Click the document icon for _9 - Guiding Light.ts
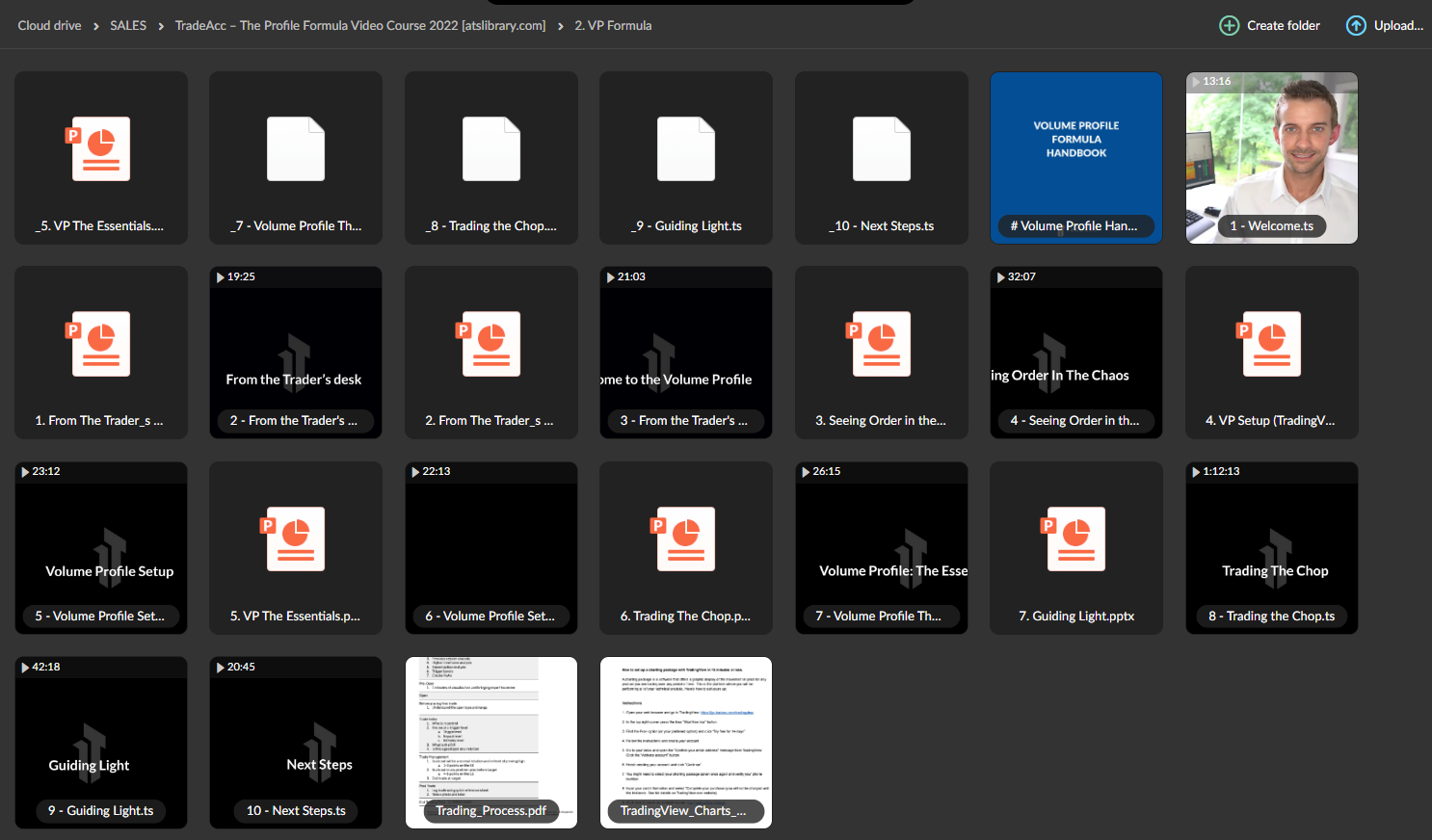 (685, 149)
